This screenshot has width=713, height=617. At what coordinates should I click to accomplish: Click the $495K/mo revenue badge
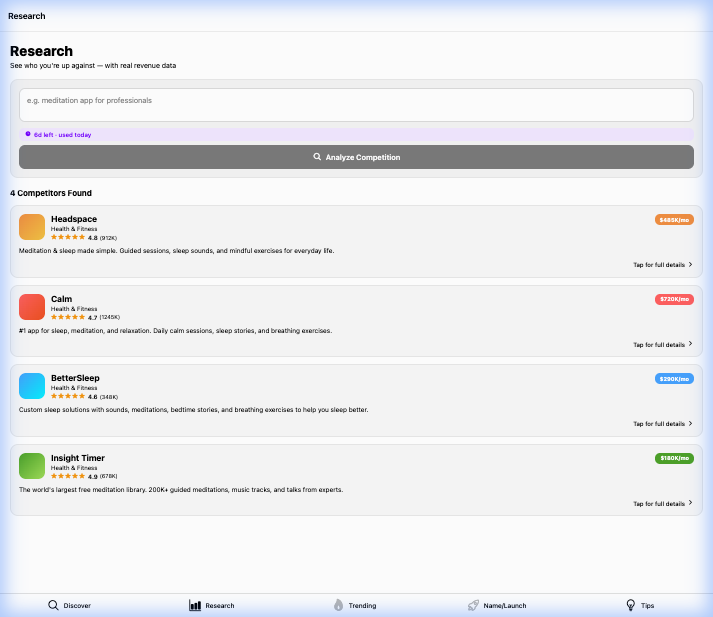[673, 219]
